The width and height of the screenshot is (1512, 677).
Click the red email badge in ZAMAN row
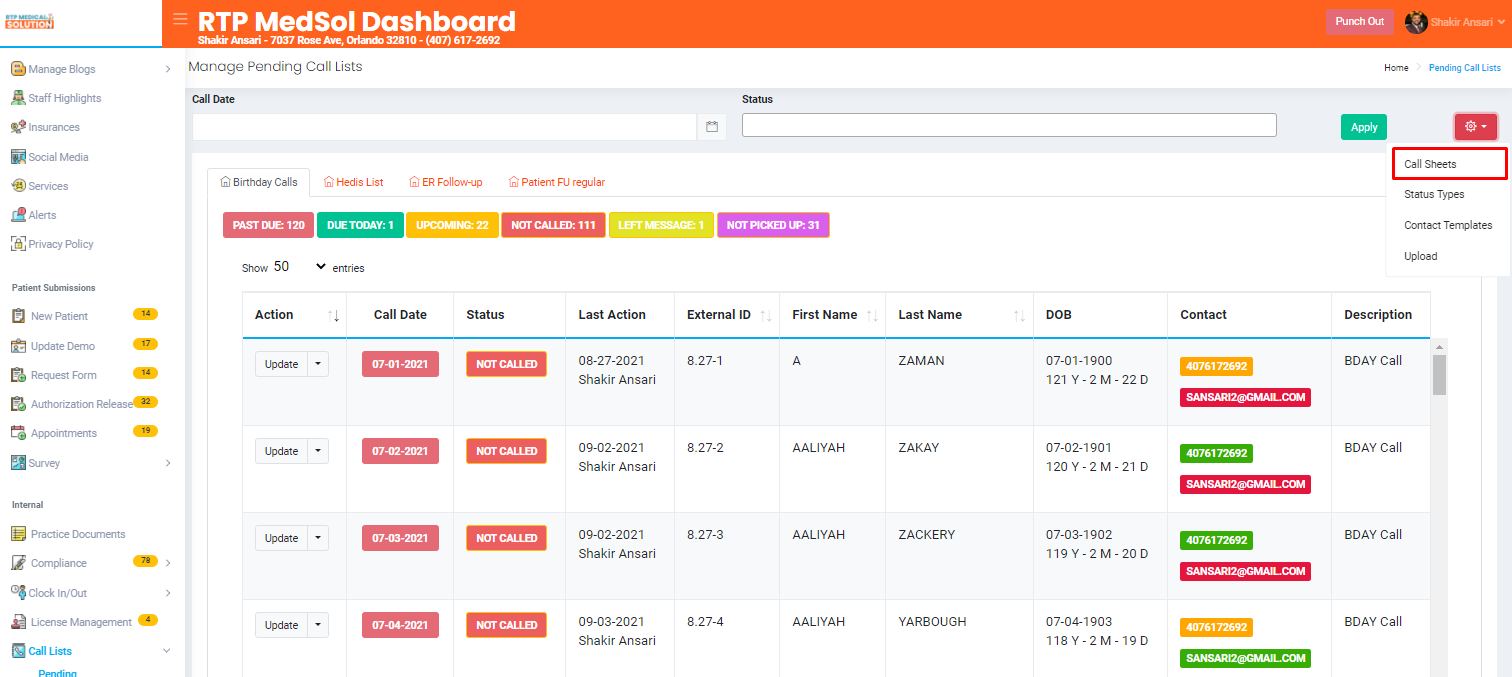pos(1245,397)
